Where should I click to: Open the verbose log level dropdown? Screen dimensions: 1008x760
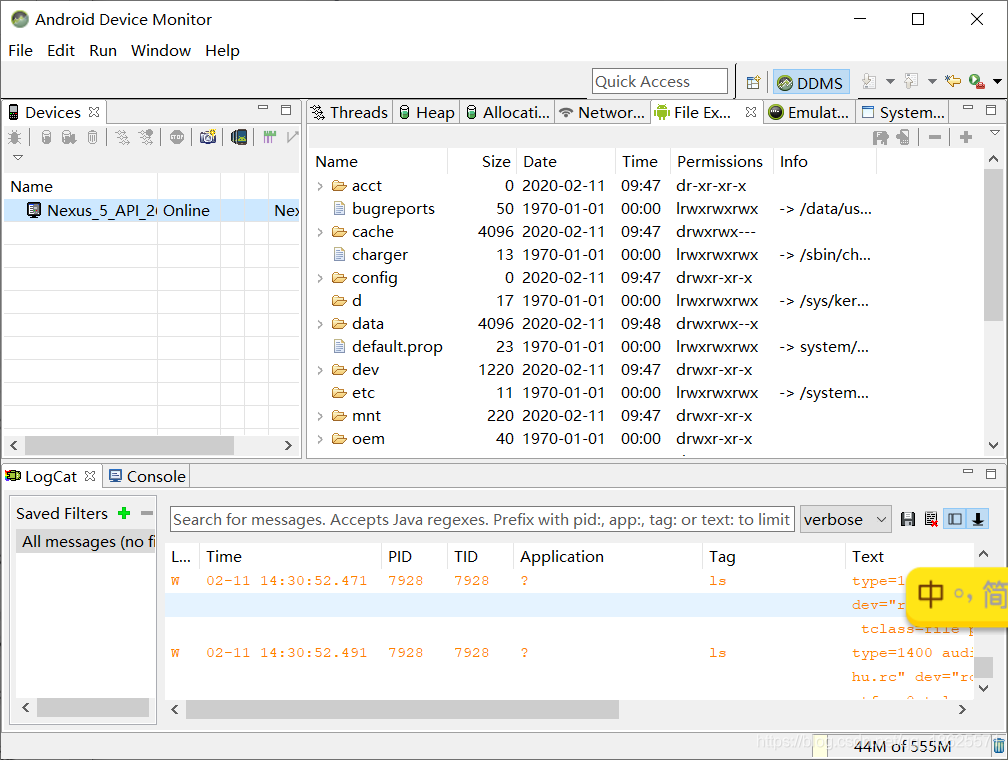845,519
